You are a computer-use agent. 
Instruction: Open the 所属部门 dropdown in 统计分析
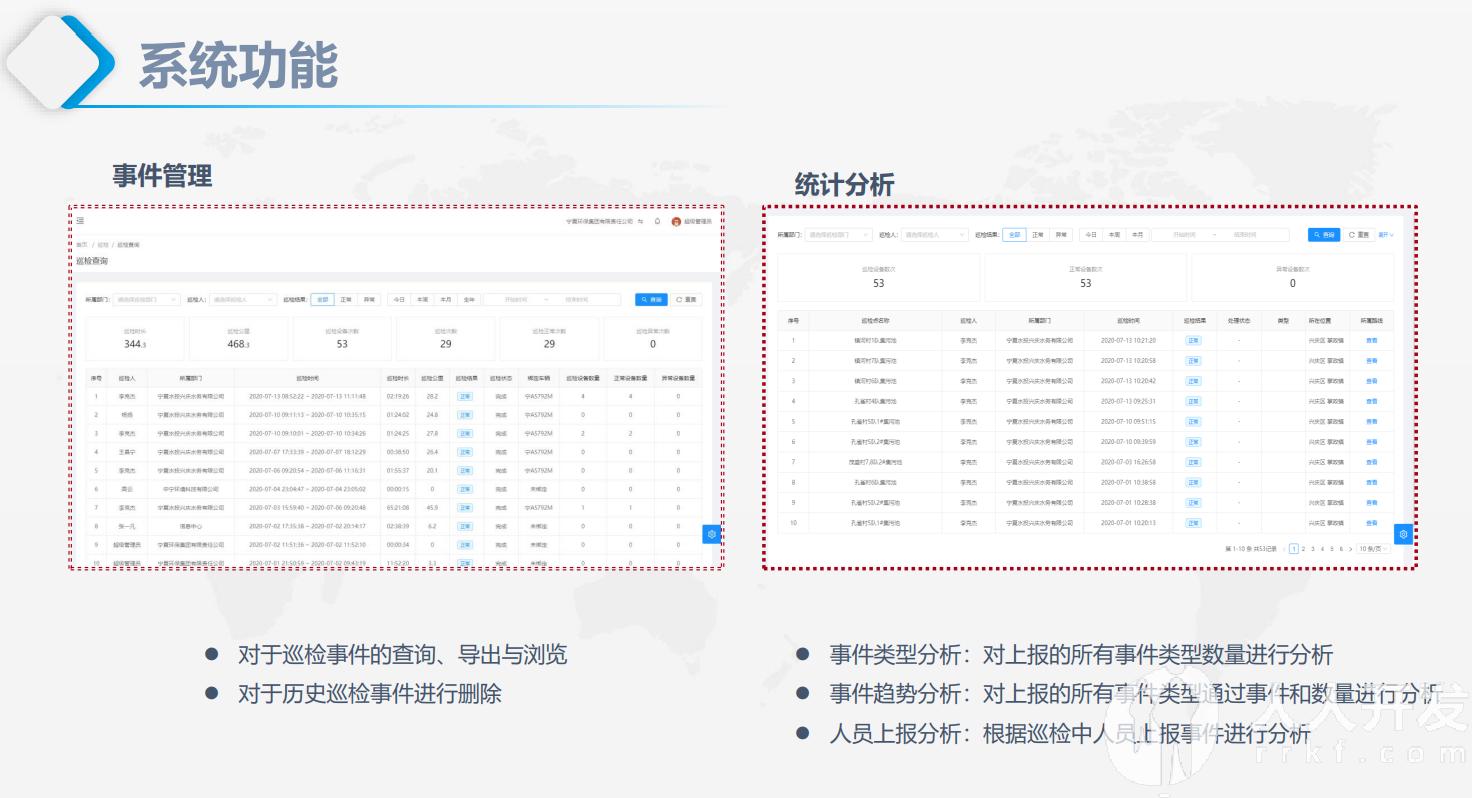point(839,235)
